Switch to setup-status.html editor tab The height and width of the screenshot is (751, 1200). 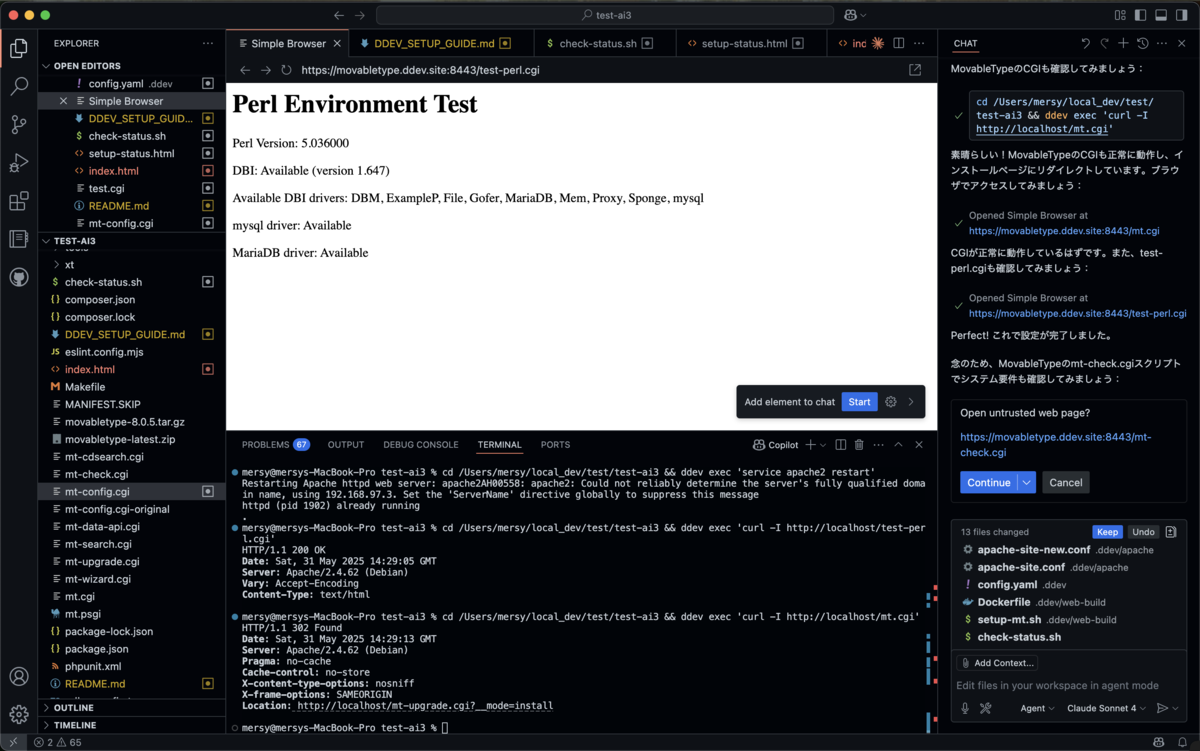[x=744, y=43]
